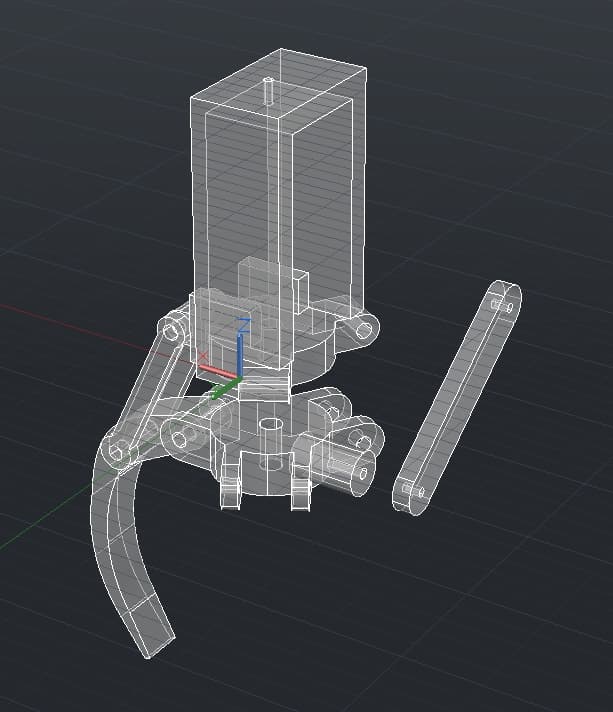Pick the upper-left pivot hole of the linkage
Screen dimensions: 613x712
click(171, 331)
